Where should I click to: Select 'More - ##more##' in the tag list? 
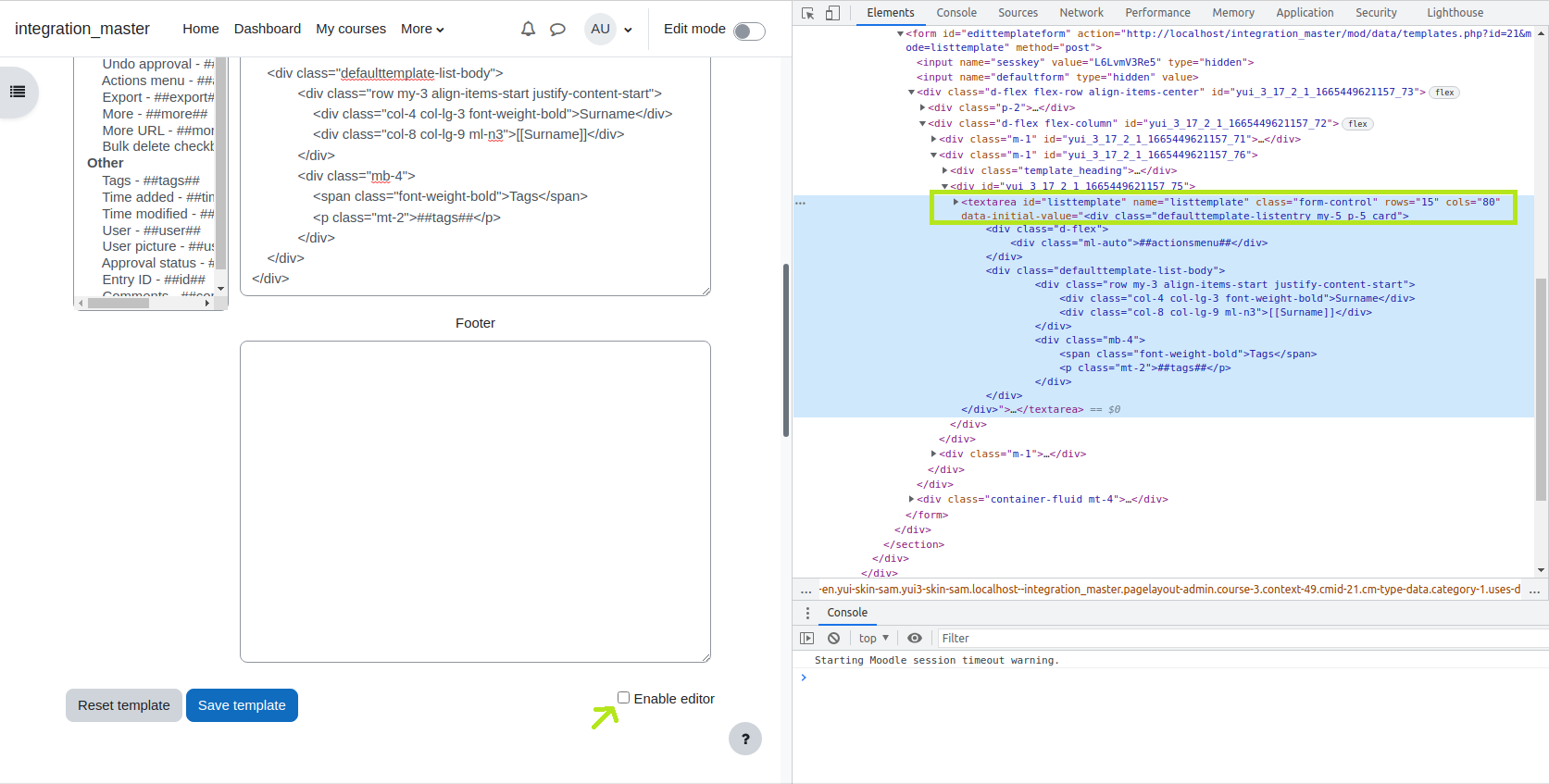(x=155, y=114)
